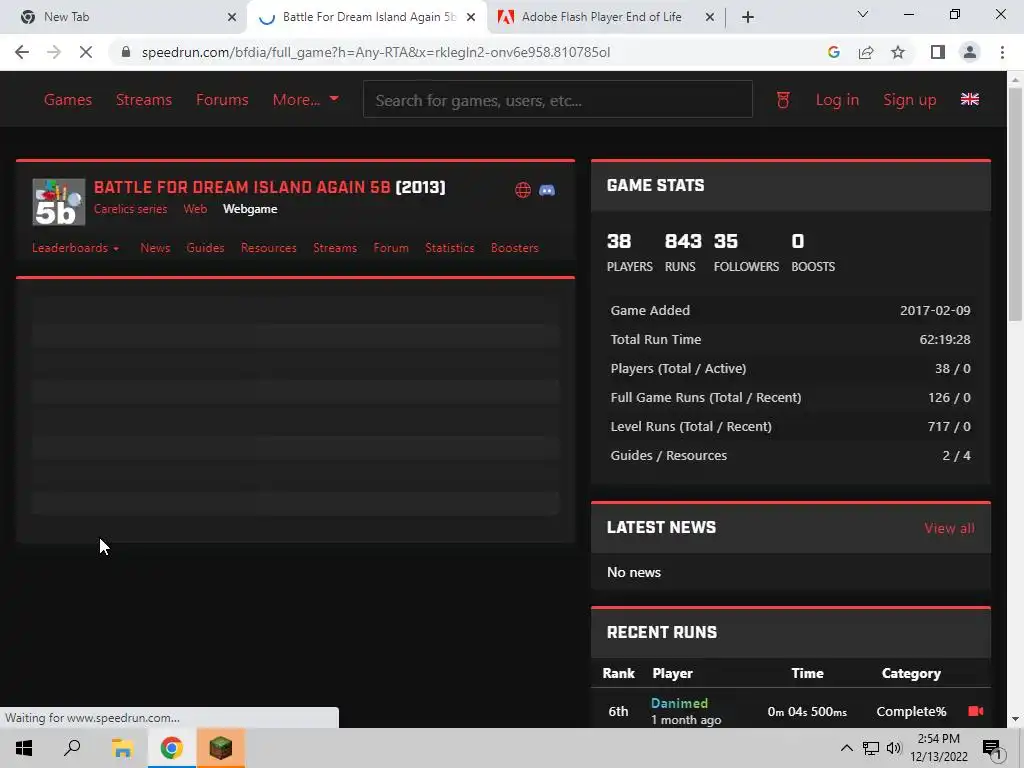Select the Battle For Dream Island tab
This screenshot has height=768, width=1024.
(x=369, y=17)
